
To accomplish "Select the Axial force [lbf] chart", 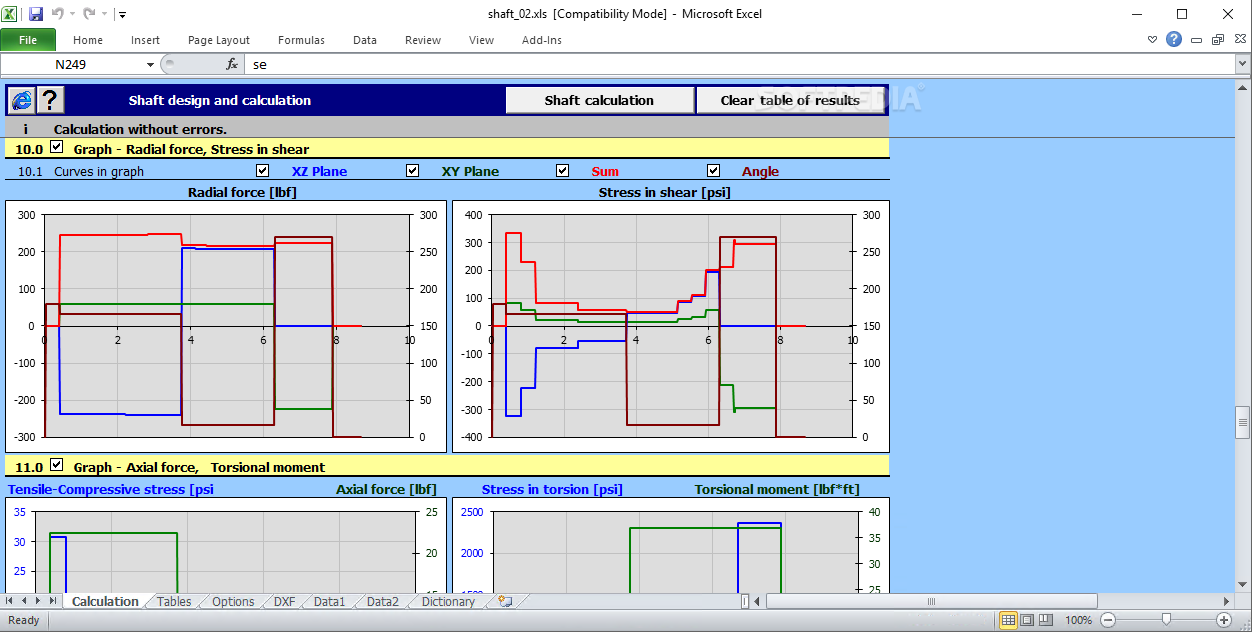I will 226,545.
